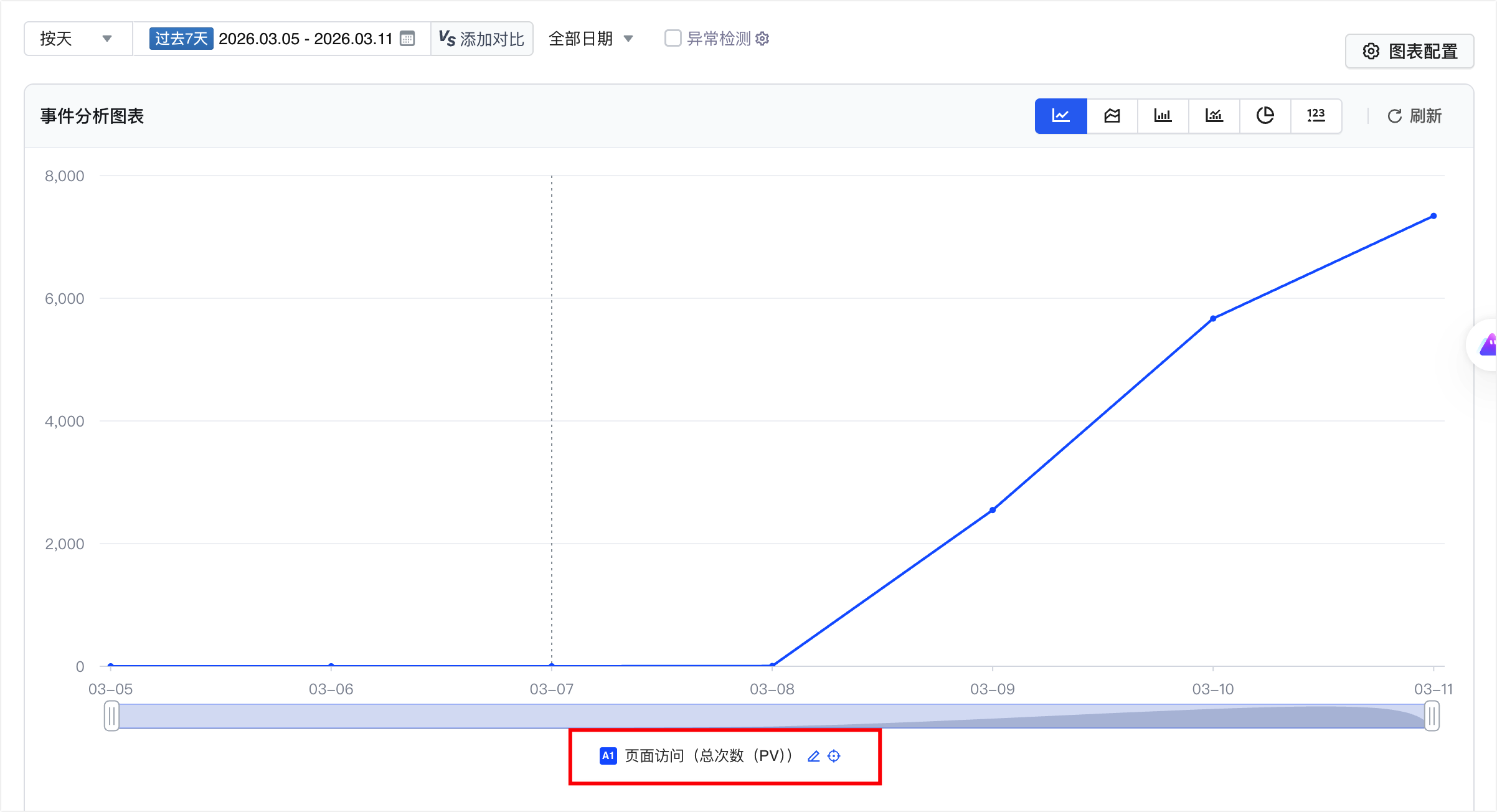Click the 刷新 refresh button
This screenshot has width=1497, height=812.
(1415, 116)
